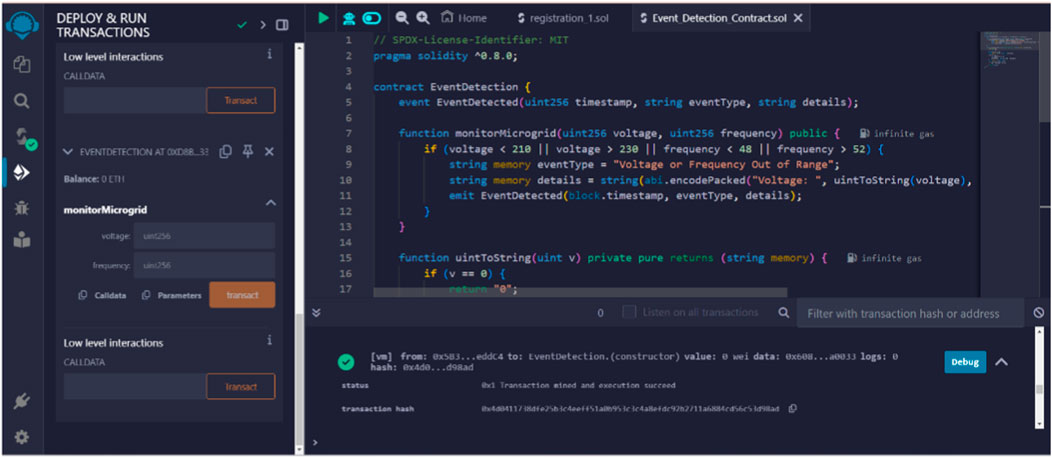Close the Event_Detection_Contract.sol tab
Viewport: 1052px width, 458px height.
coord(798,18)
